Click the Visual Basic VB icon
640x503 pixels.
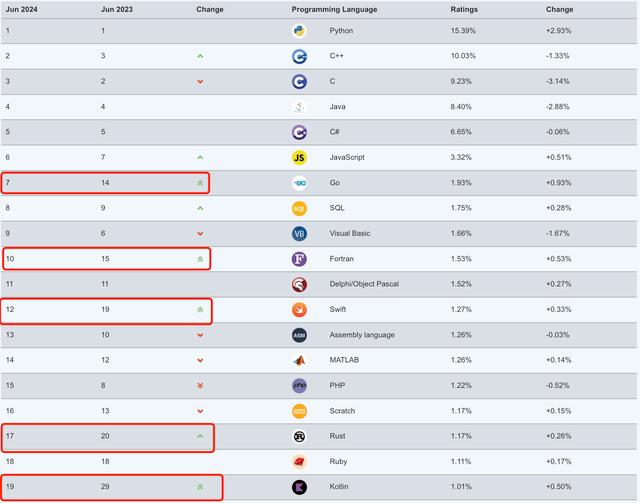(x=299, y=234)
